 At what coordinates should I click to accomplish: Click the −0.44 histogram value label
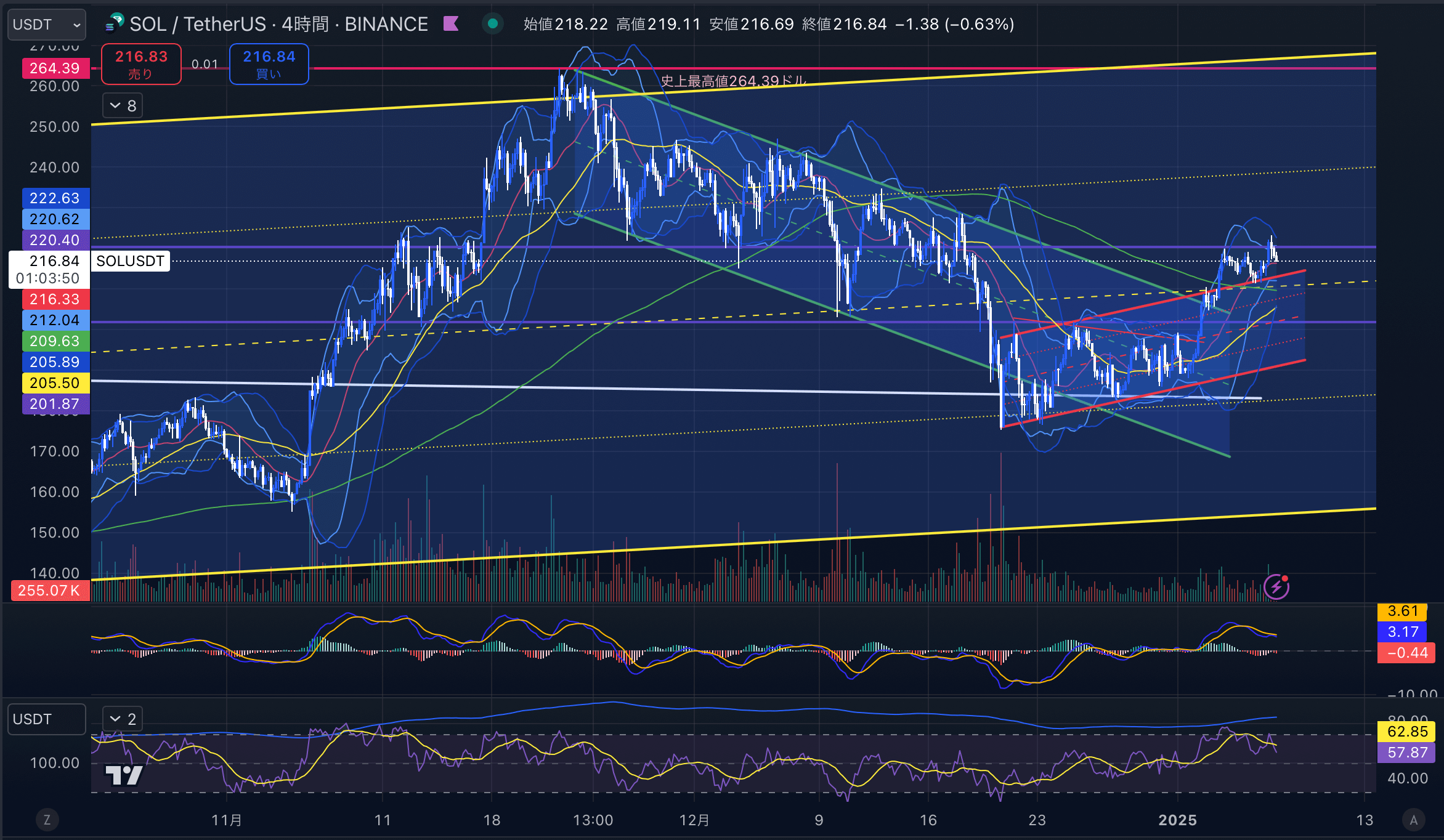[x=1406, y=653]
